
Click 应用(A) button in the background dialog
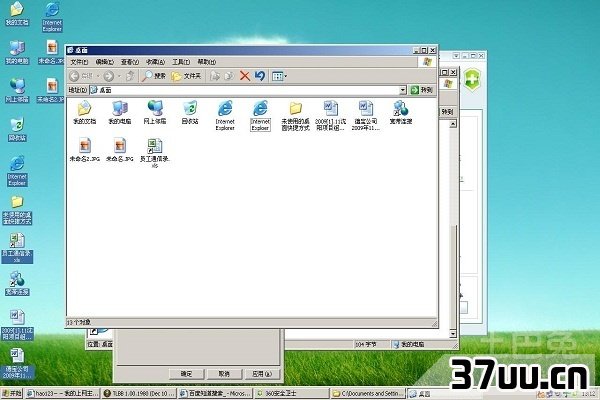coord(262,374)
